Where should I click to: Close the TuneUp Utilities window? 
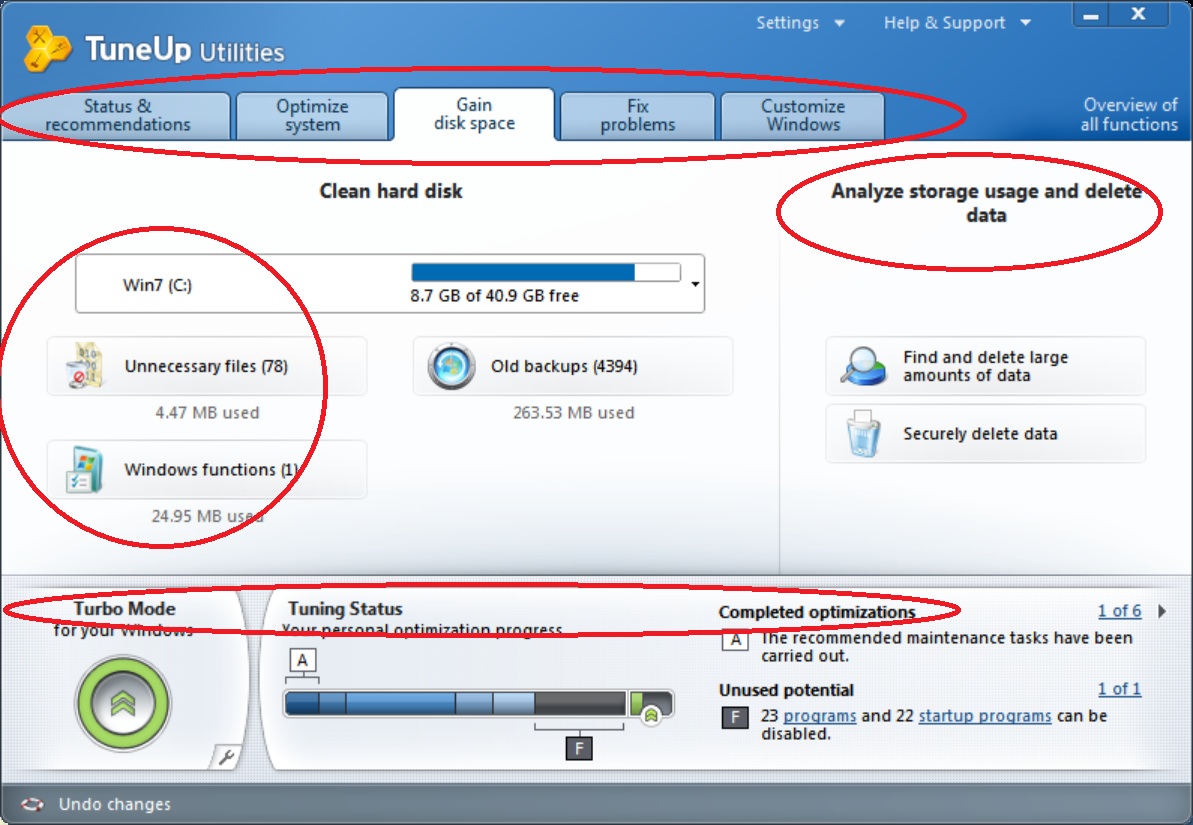(1138, 14)
